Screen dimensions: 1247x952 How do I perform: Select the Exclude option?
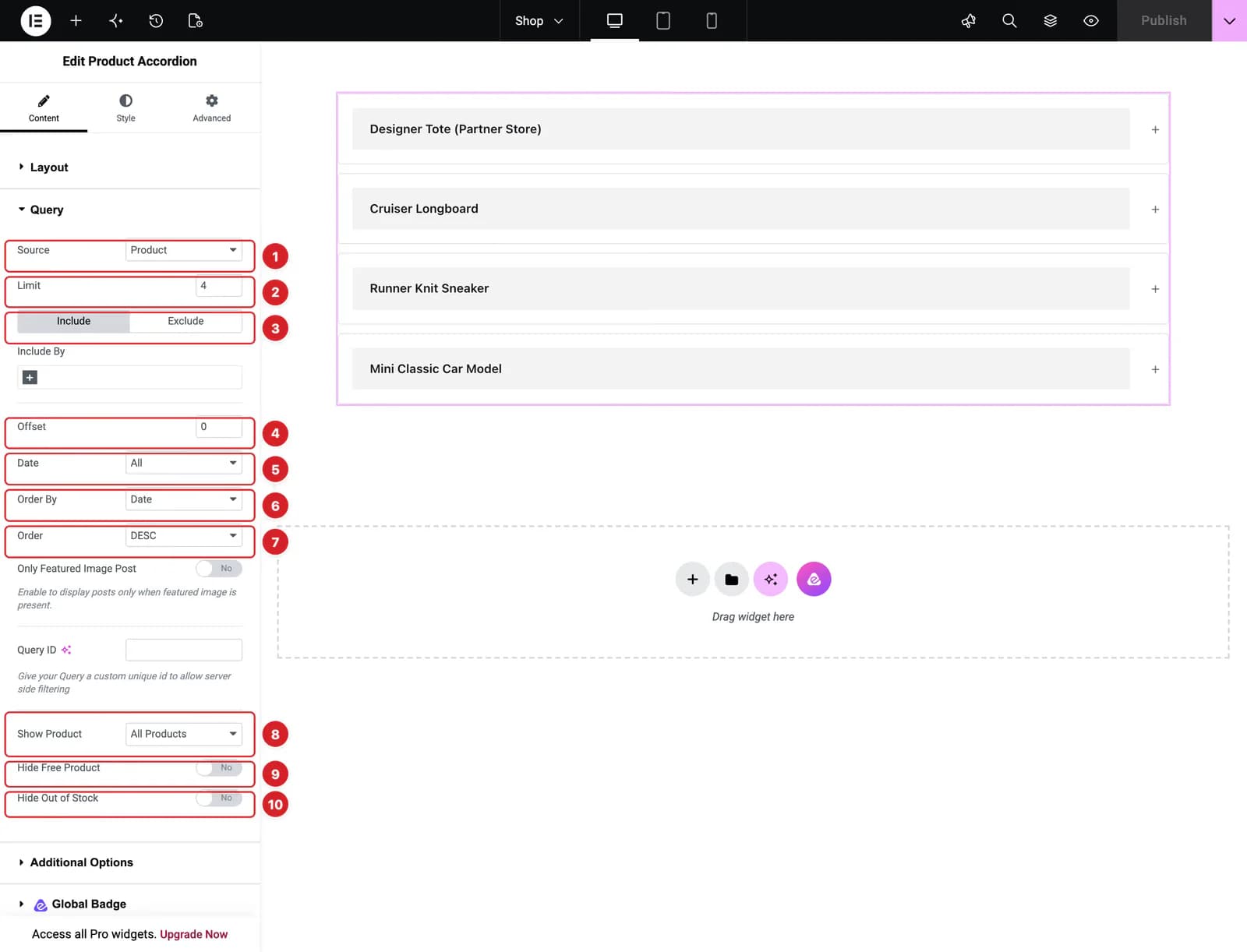point(185,321)
